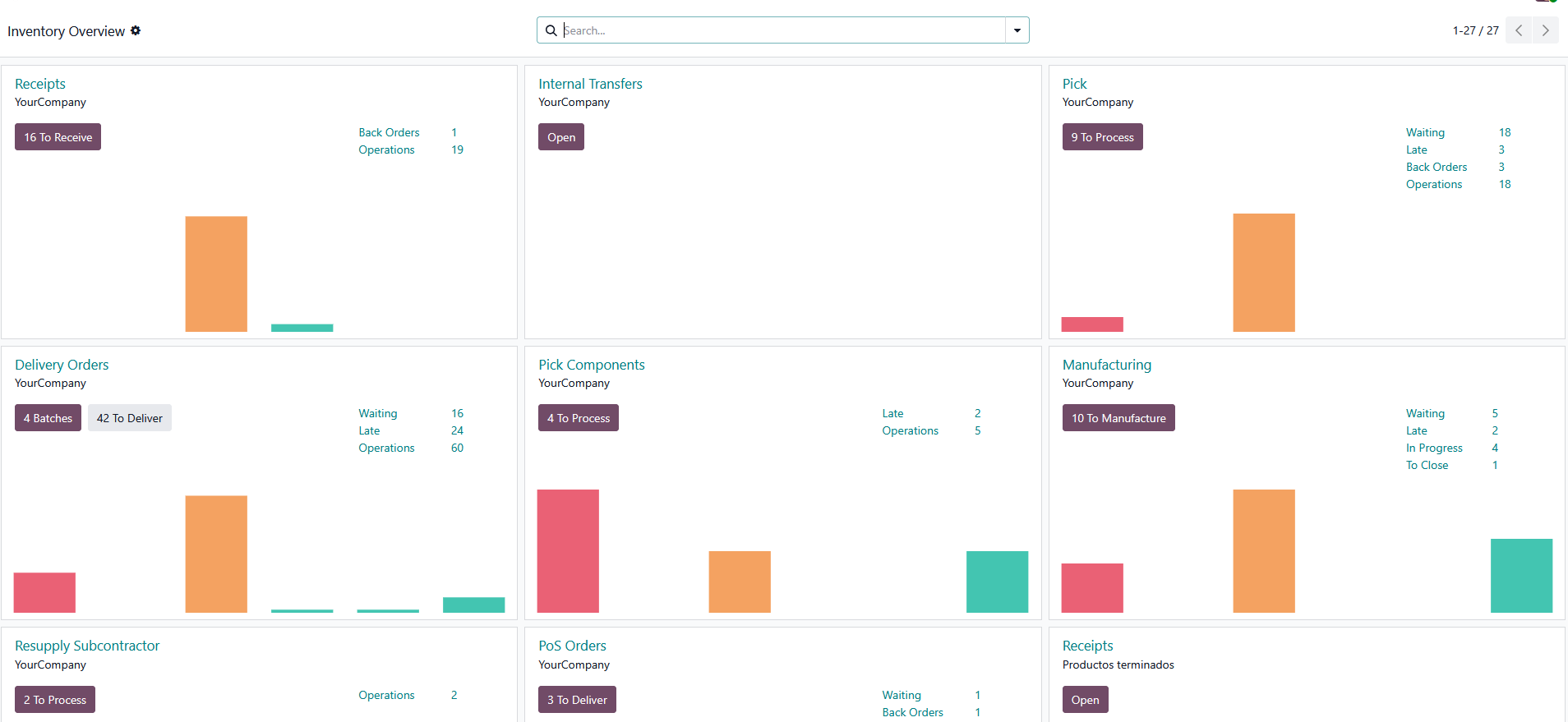Go to previous page arrow

pyautogui.click(x=1519, y=30)
